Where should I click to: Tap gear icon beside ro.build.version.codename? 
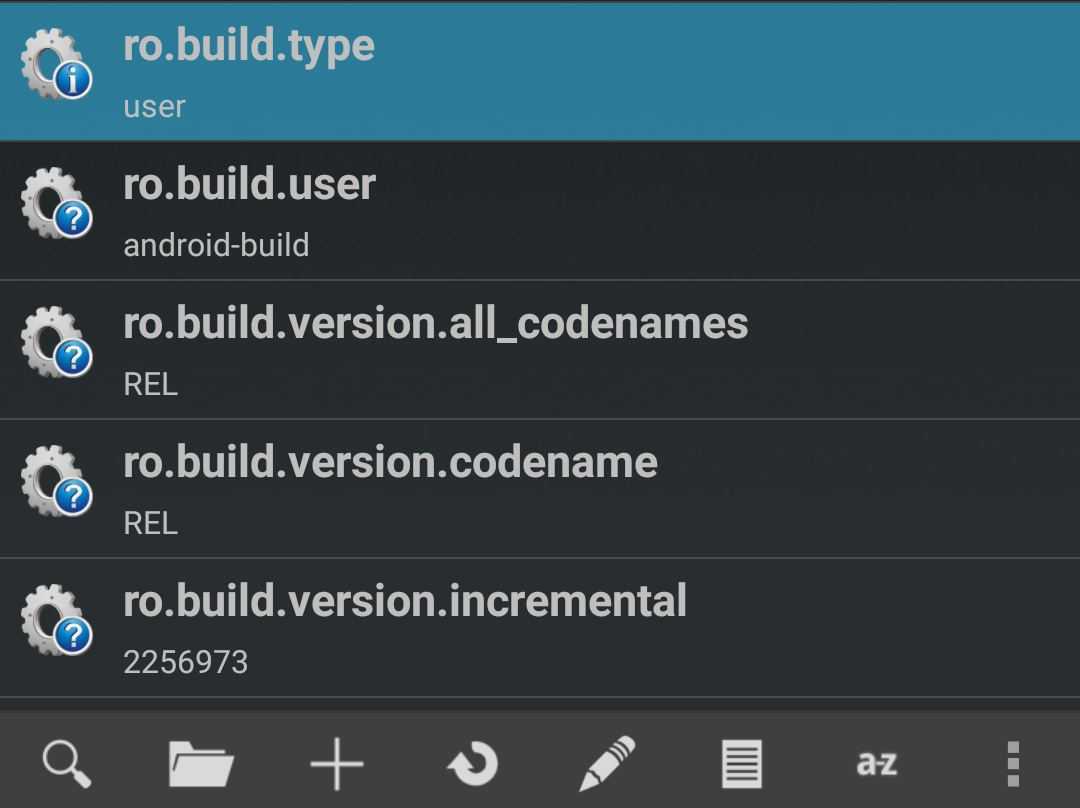pyautogui.click(x=56, y=483)
